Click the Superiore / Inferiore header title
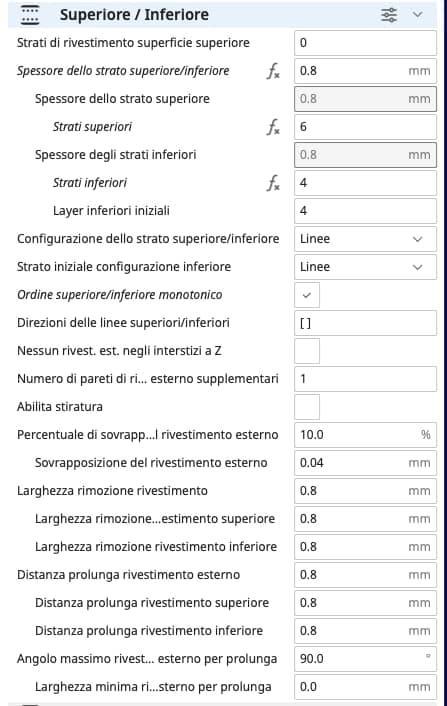This screenshot has width=447, height=706. (x=134, y=15)
